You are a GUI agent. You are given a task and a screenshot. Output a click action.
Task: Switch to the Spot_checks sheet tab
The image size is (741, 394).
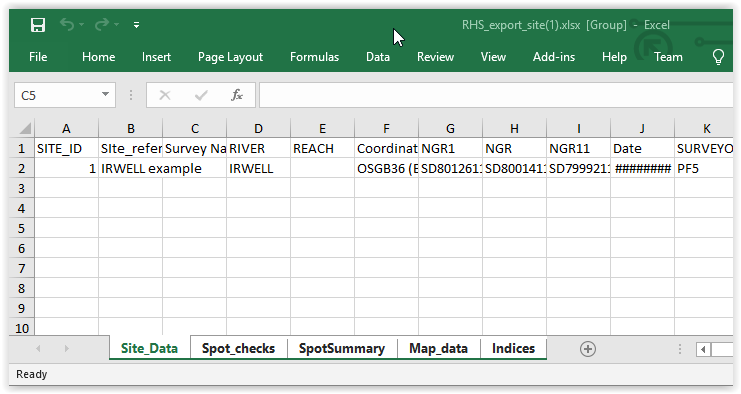pyautogui.click(x=238, y=349)
